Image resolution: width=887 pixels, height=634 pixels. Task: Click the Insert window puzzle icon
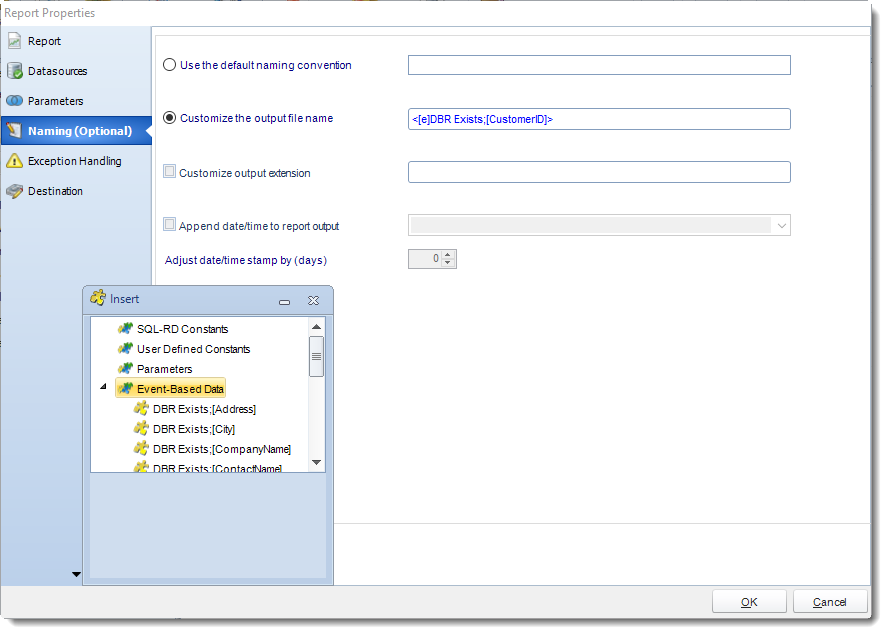point(98,297)
